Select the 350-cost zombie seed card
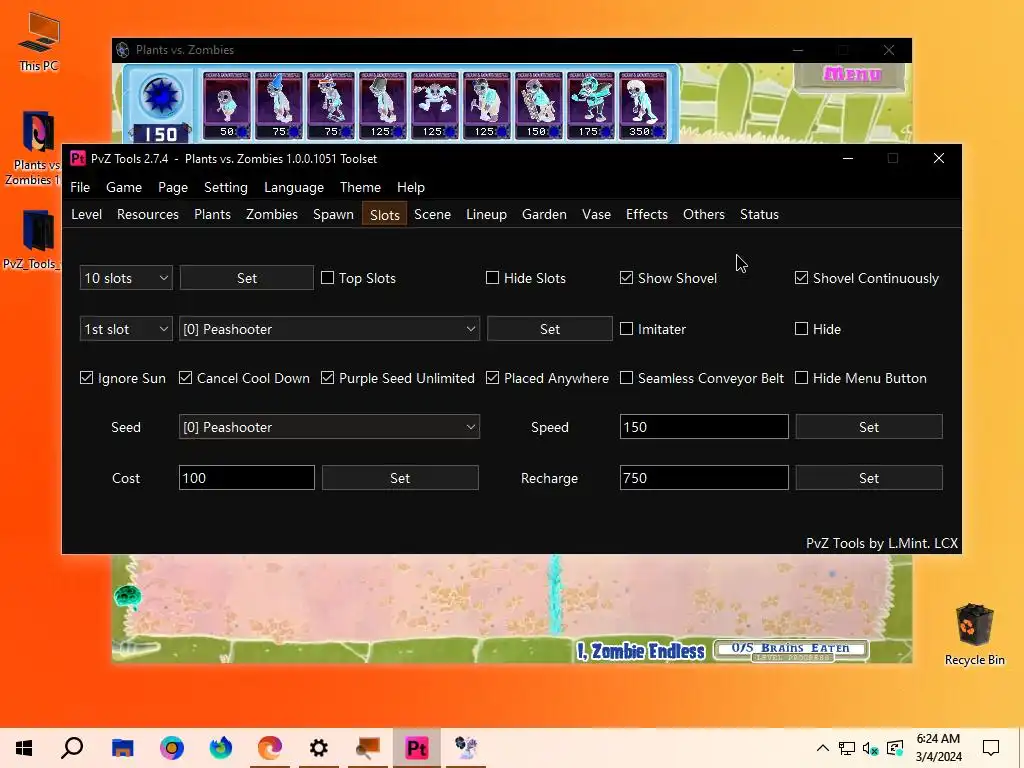Image resolution: width=1024 pixels, height=768 pixels. 643,105
